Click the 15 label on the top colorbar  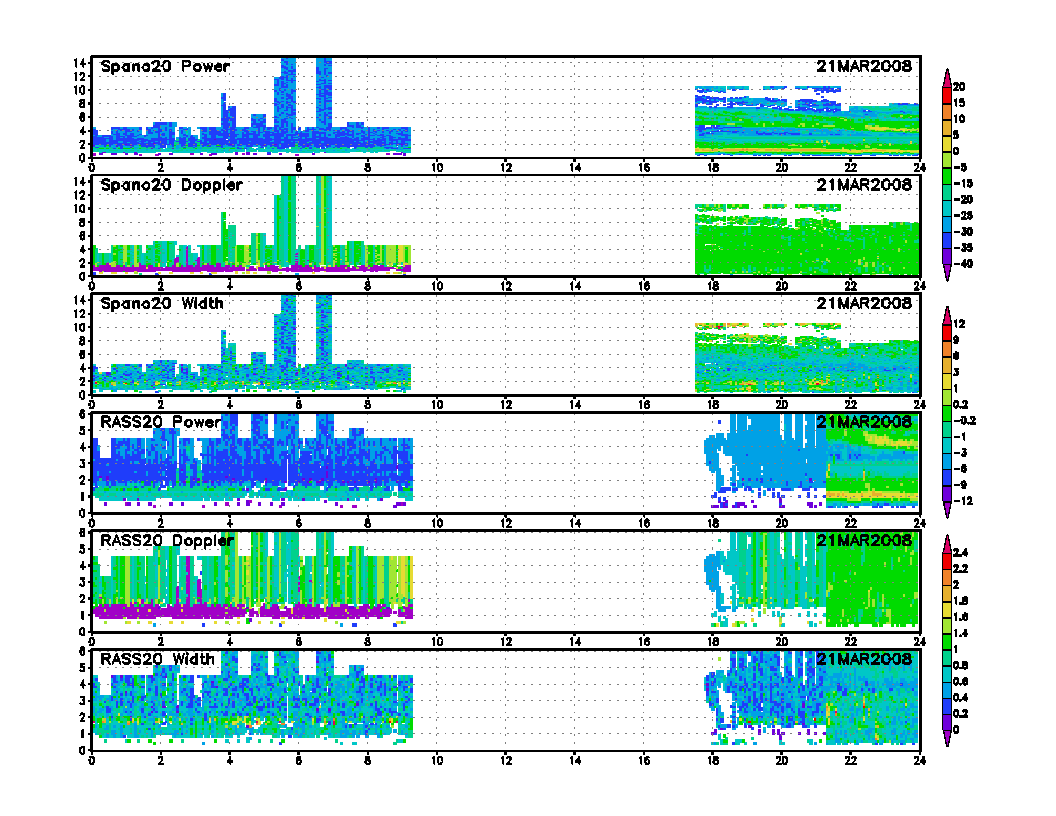click(x=959, y=103)
